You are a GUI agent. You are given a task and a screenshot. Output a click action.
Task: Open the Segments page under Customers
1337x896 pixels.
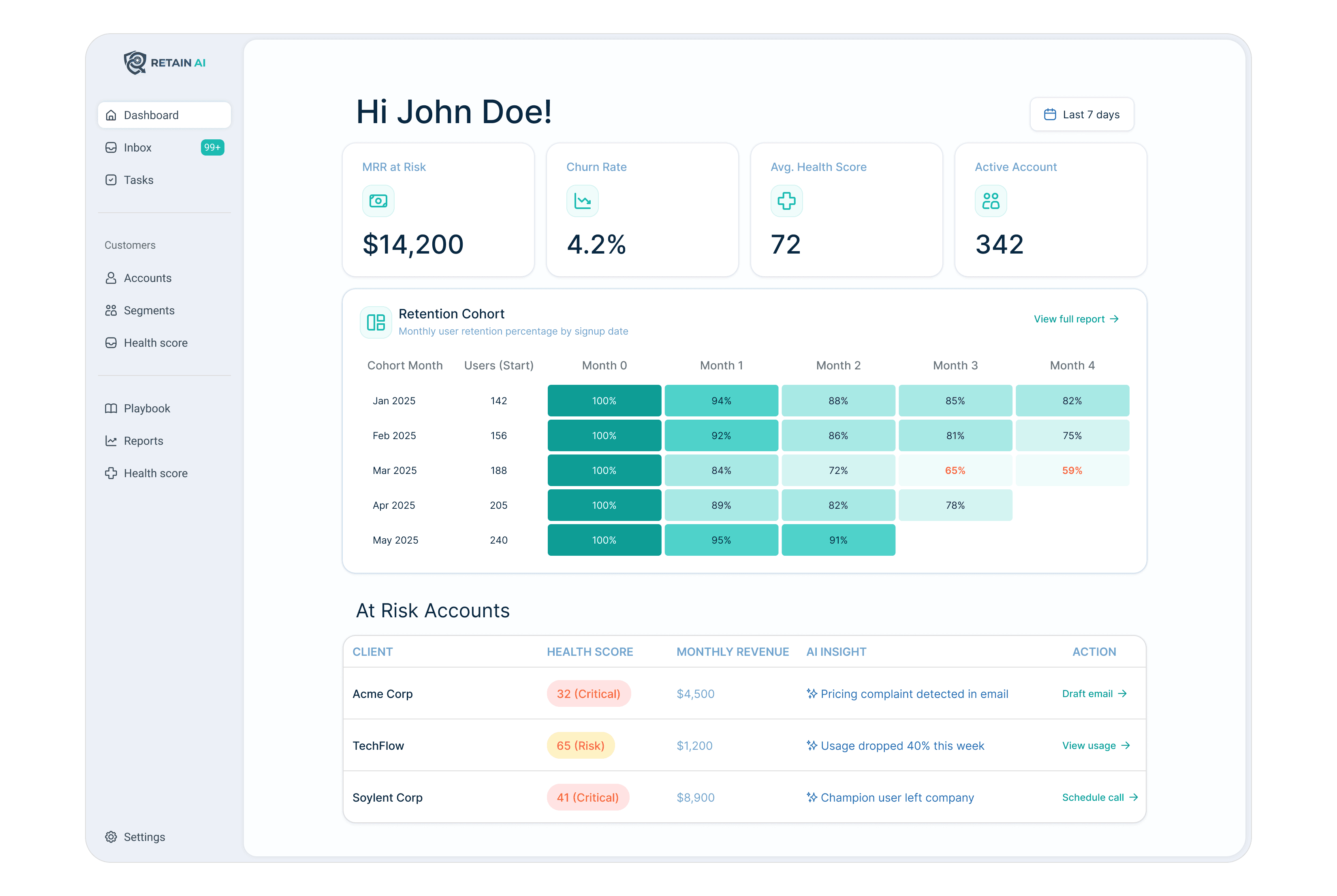[x=149, y=310]
